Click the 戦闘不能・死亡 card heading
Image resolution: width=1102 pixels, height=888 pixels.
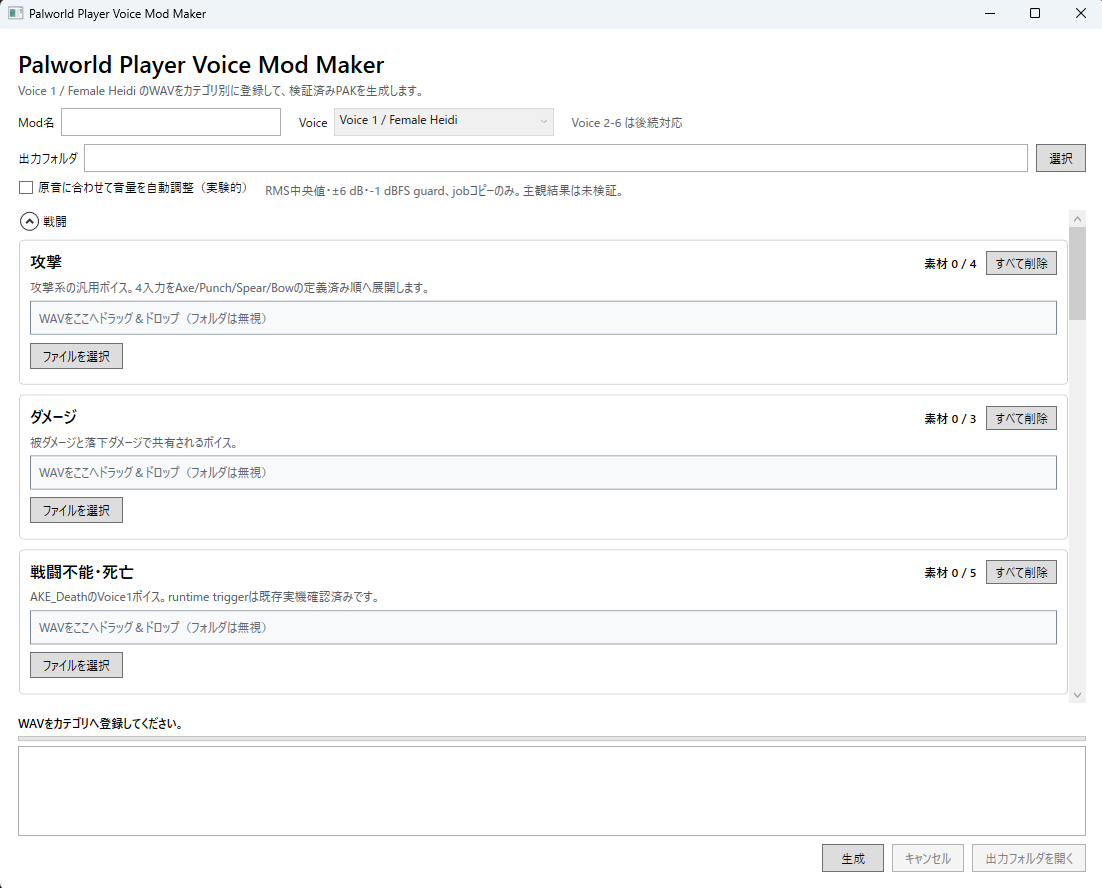tap(82, 572)
